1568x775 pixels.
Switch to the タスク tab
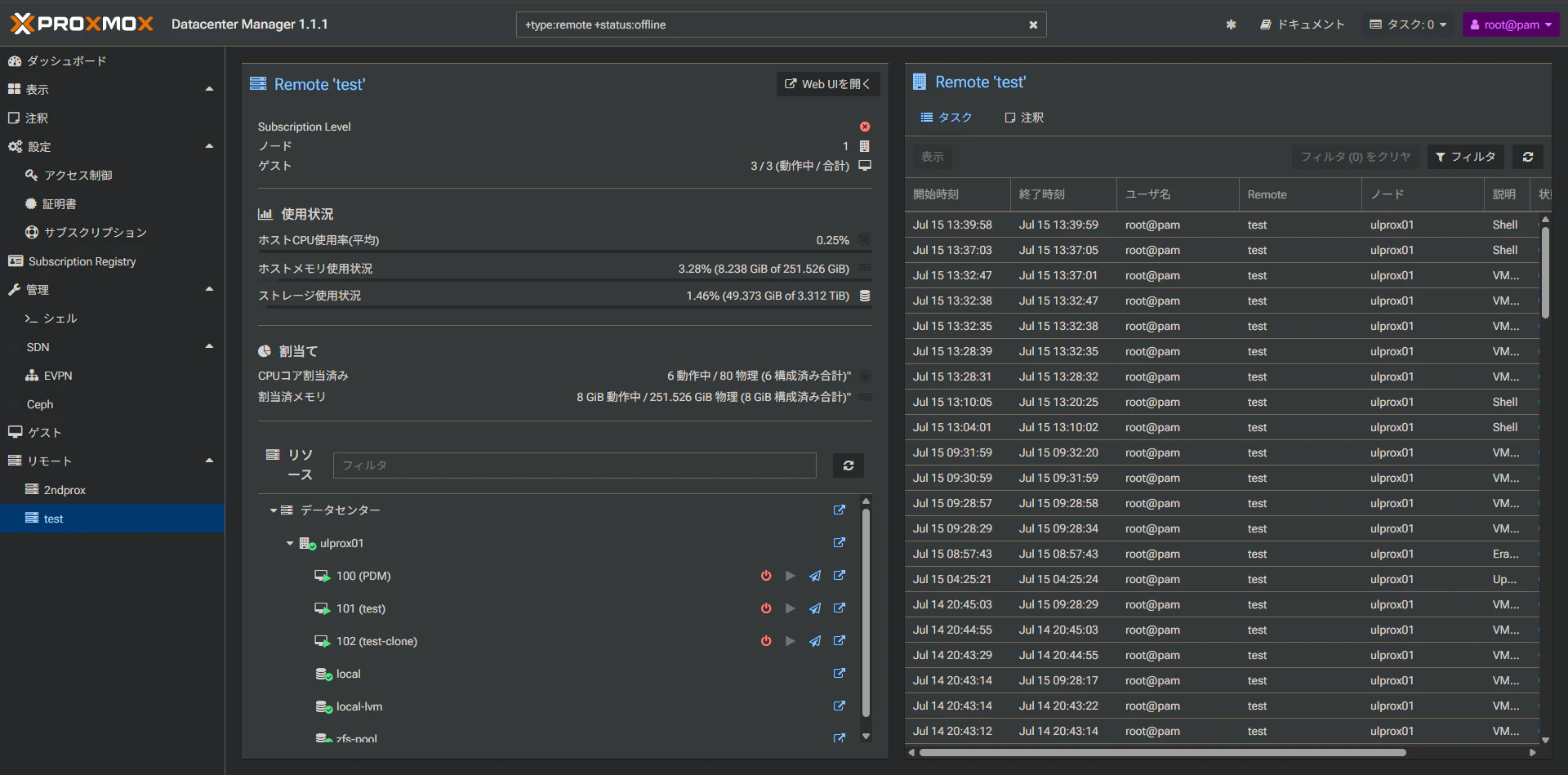click(x=946, y=118)
